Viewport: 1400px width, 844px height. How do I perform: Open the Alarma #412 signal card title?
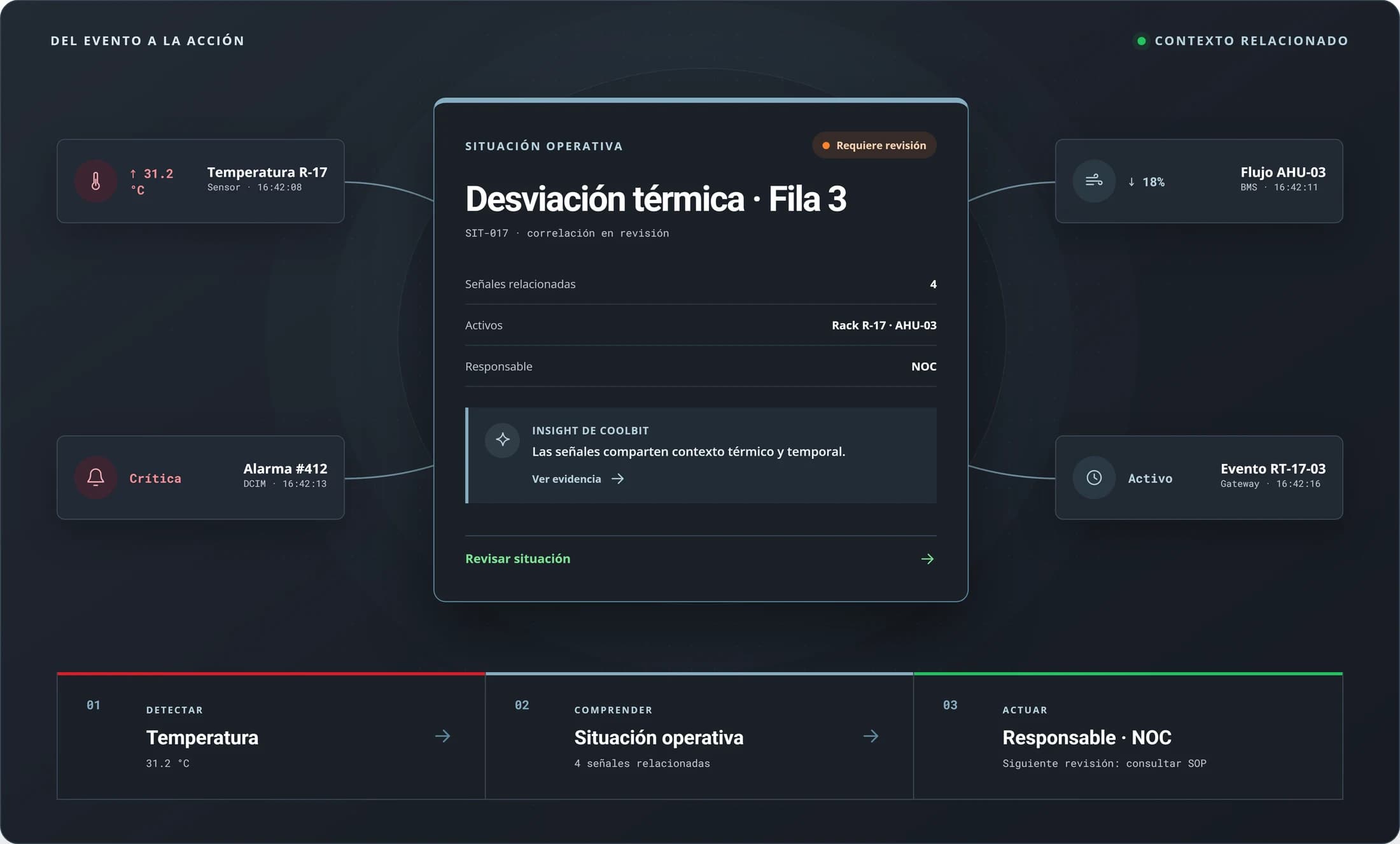tap(285, 468)
